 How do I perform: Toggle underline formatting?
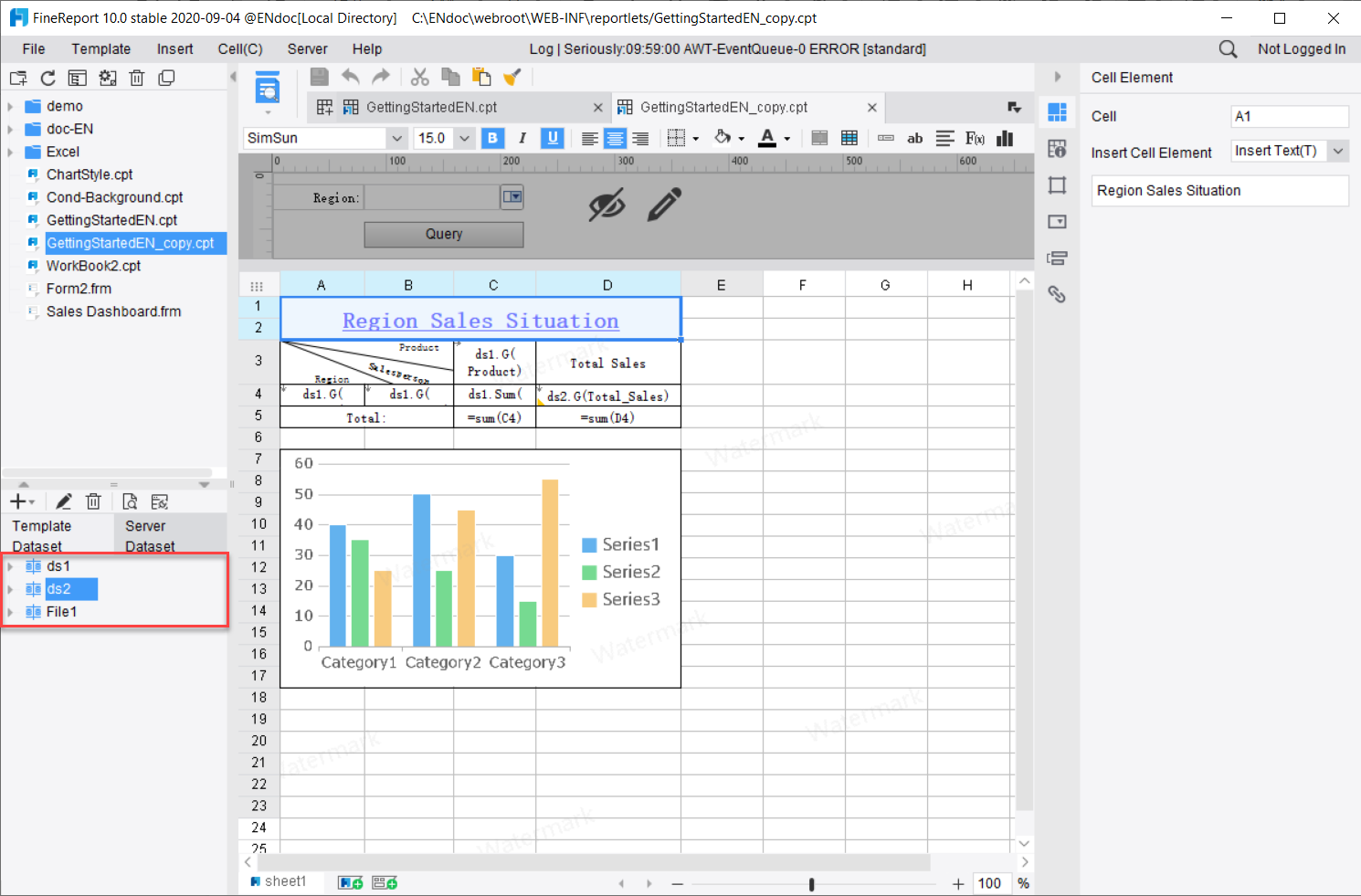(x=552, y=138)
